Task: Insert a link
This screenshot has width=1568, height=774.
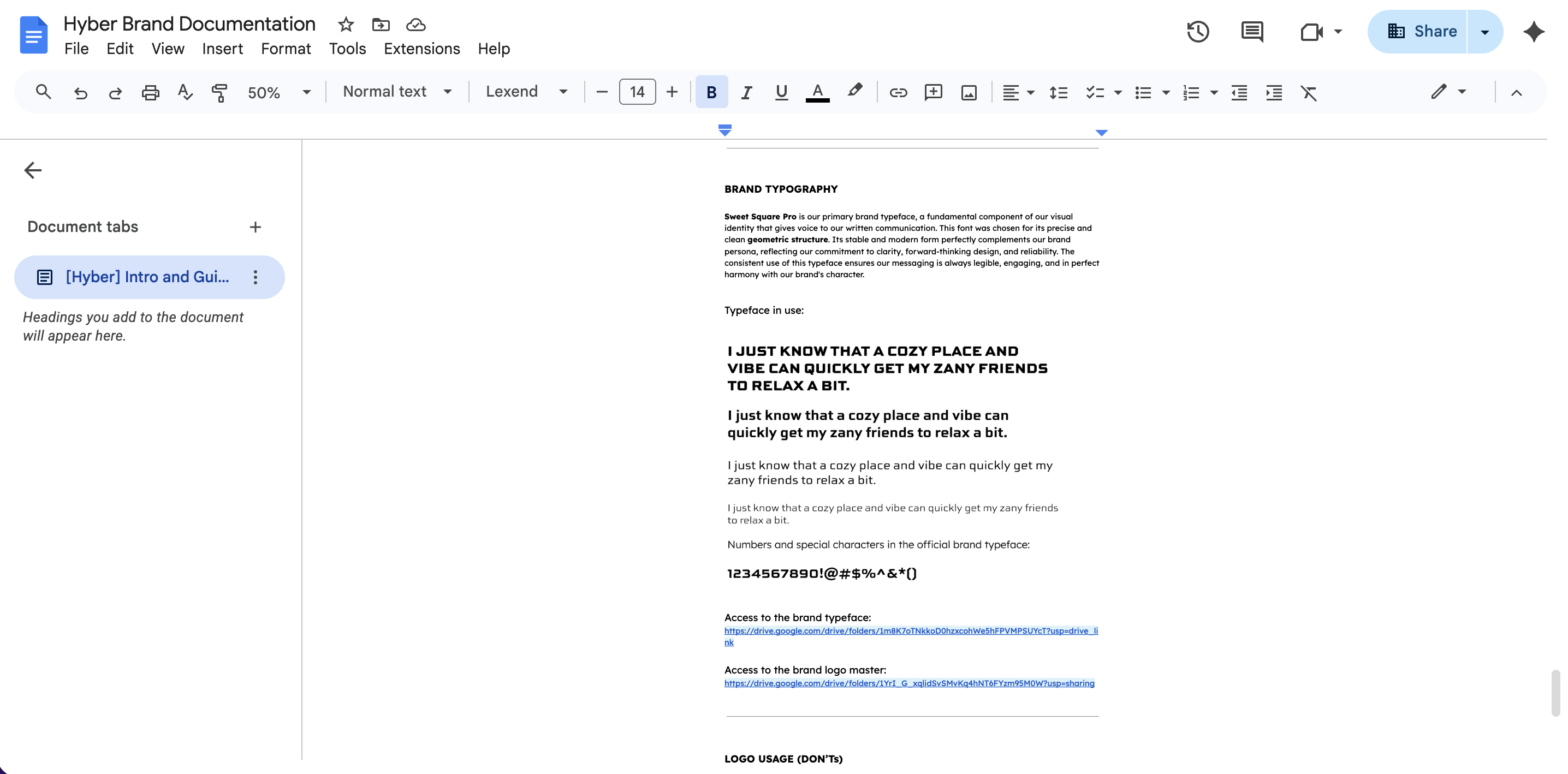Action: pos(899,92)
